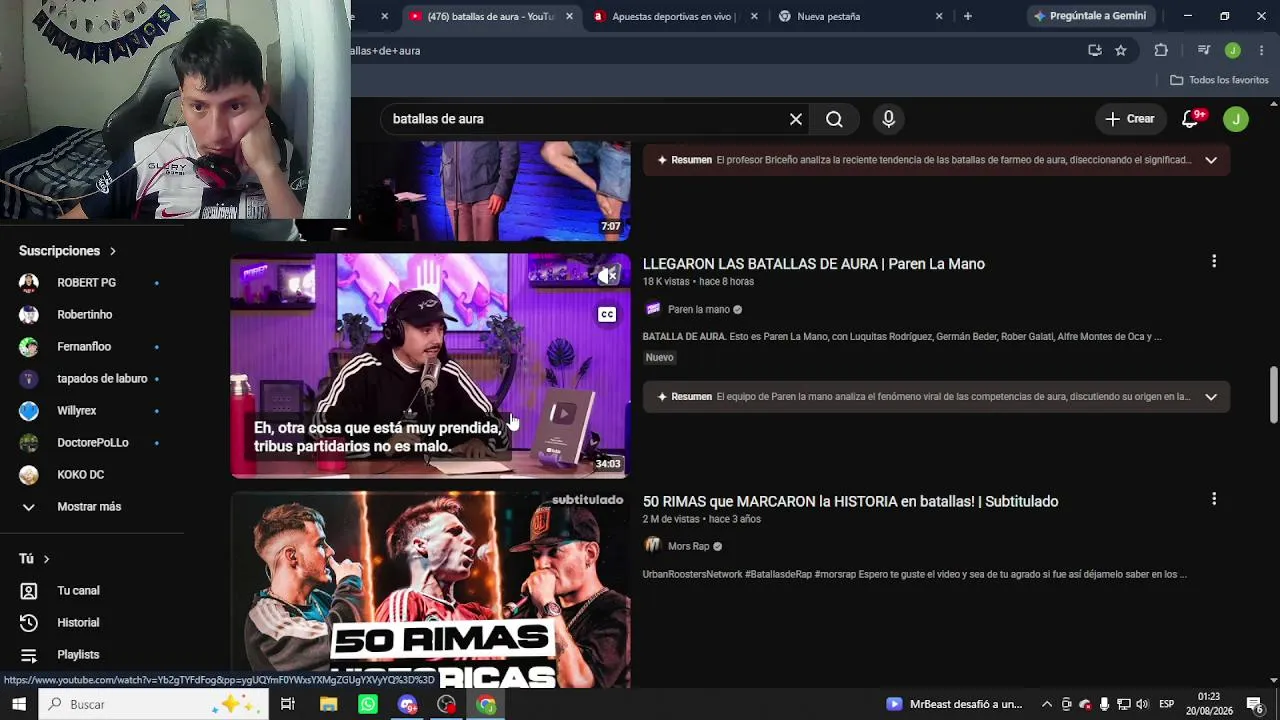Play the LLEGARON LAS BATALLAS DE AURA thumbnail
Viewport: 1280px width, 720px height.
(430, 366)
